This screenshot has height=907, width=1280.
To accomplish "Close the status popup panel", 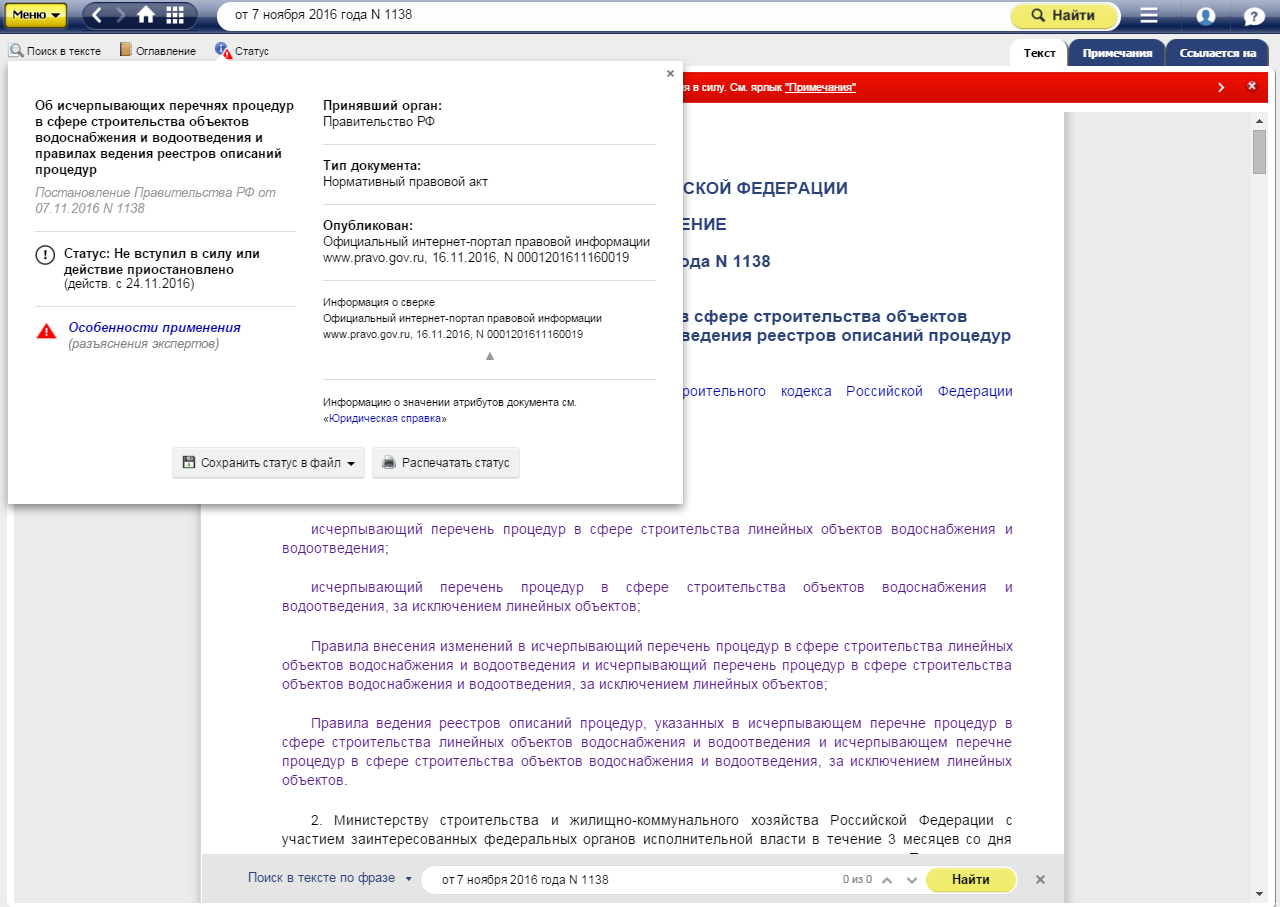I will (670, 73).
